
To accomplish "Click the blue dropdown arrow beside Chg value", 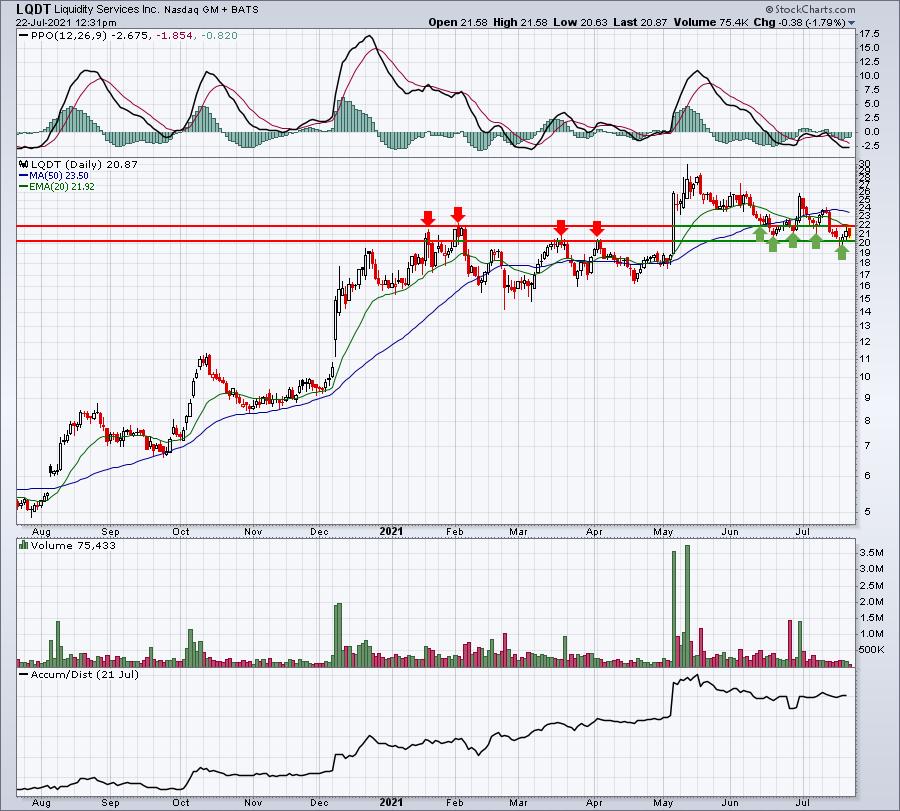I will [851, 23].
